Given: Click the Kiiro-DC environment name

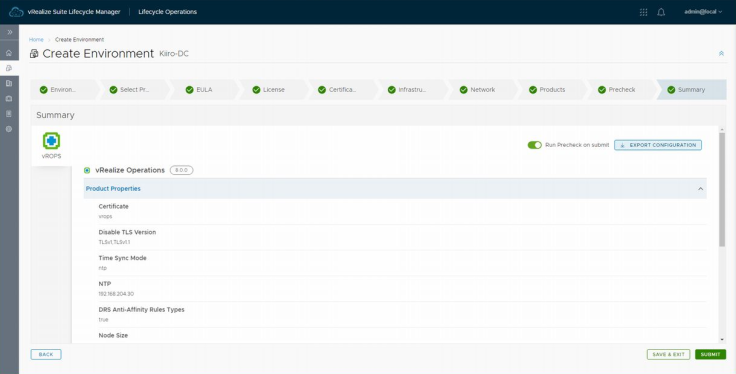Looking at the screenshot, I should (x=174, y=54).
